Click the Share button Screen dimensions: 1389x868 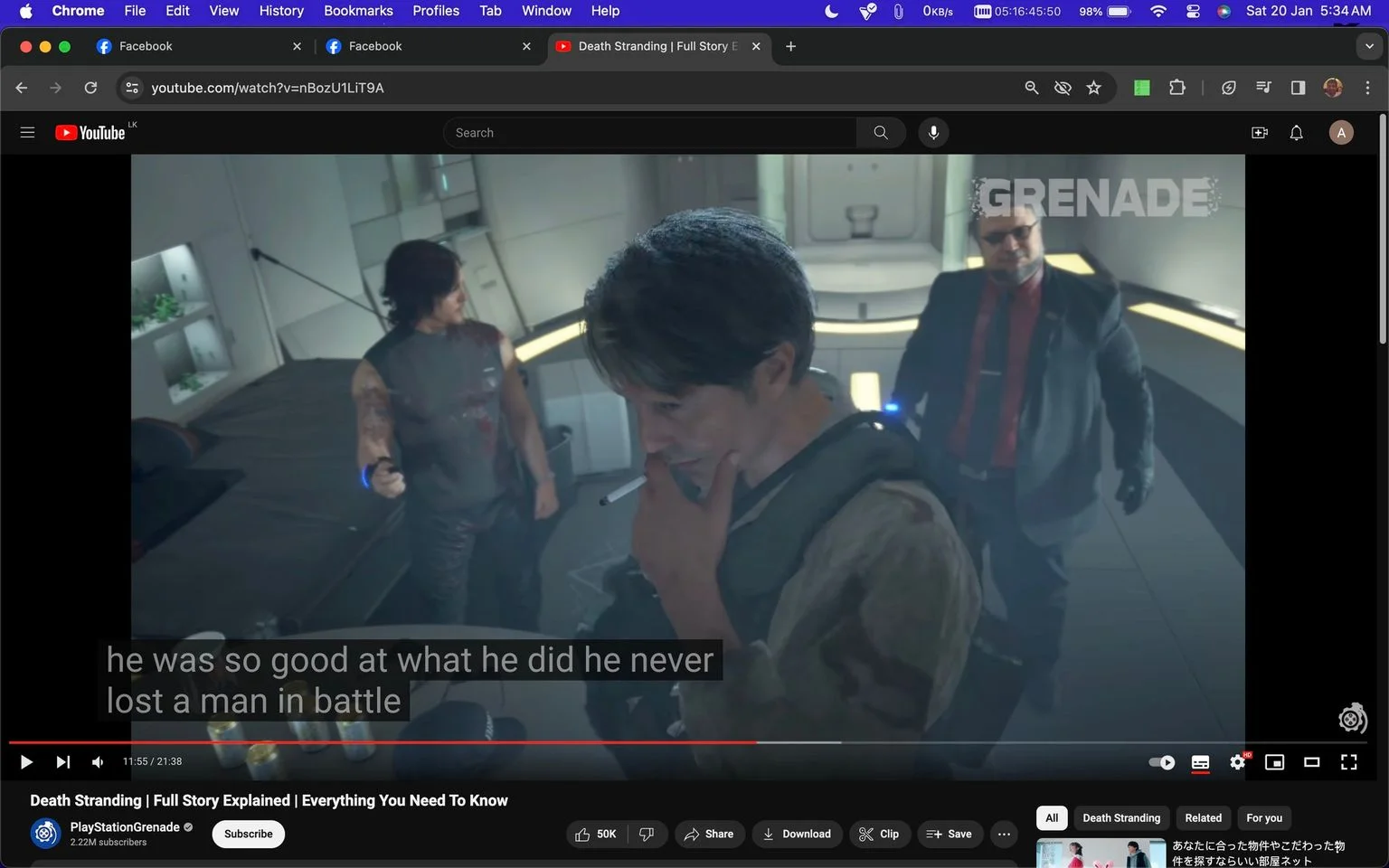pyautogui.click(x=709, y=834)
